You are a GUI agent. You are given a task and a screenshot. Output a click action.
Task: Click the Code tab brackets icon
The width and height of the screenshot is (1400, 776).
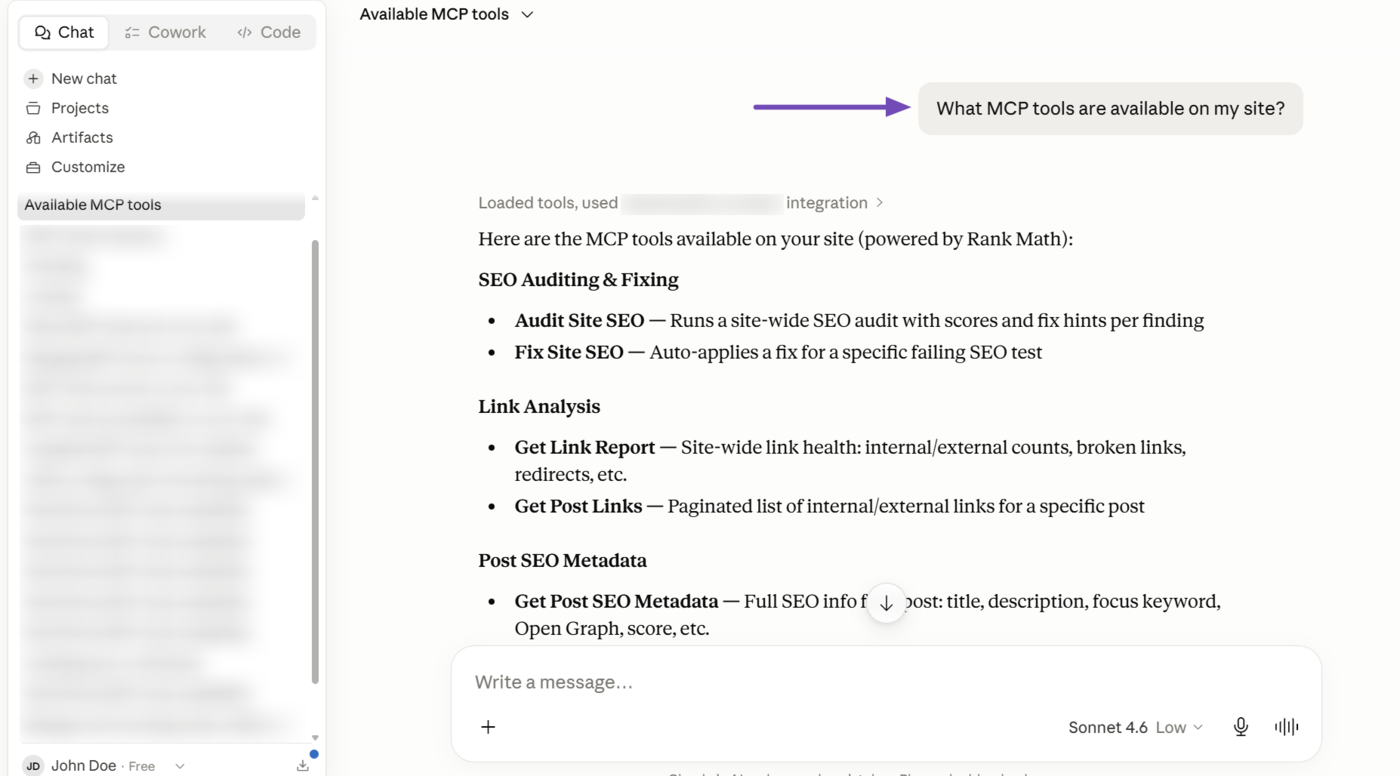click(x=244, y=32)
